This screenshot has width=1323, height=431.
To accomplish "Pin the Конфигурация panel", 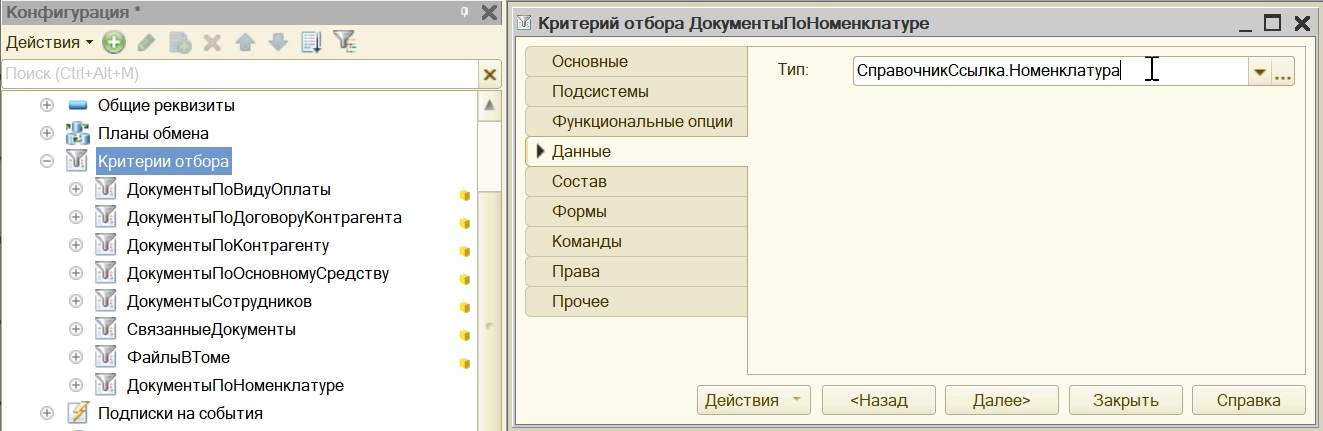I will pos(464,12).
